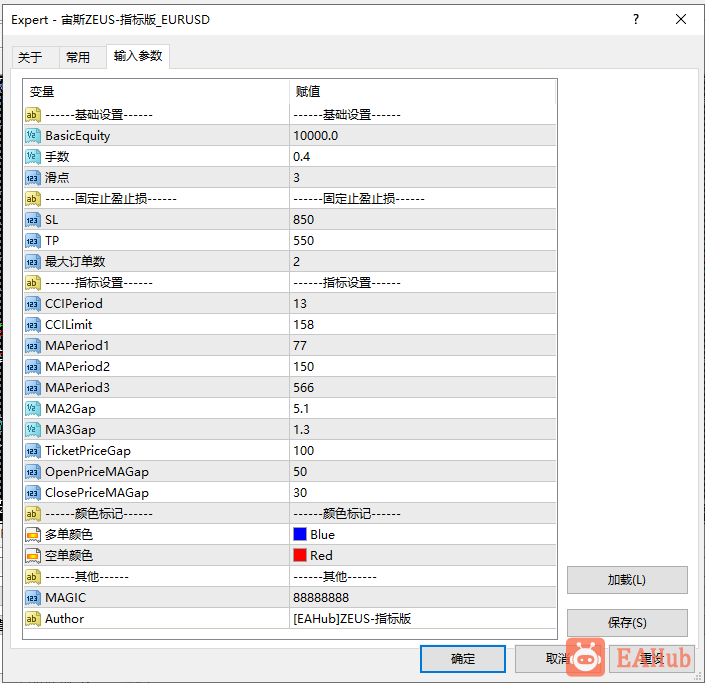Click the TicketPriceGap variable name
This screenshot has height=683, width=705.
(88, 451)
